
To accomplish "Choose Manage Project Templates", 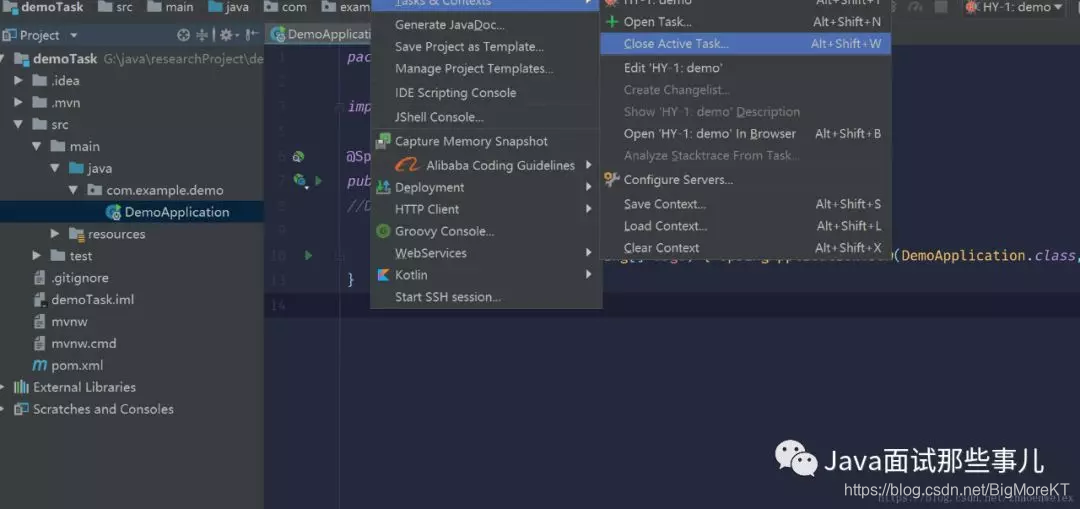I will (x=486, y=69).
